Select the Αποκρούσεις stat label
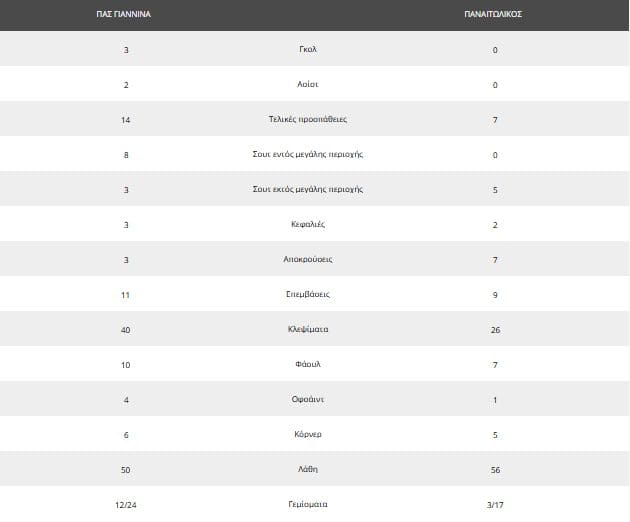630x522 pixels. coord(309,259)
